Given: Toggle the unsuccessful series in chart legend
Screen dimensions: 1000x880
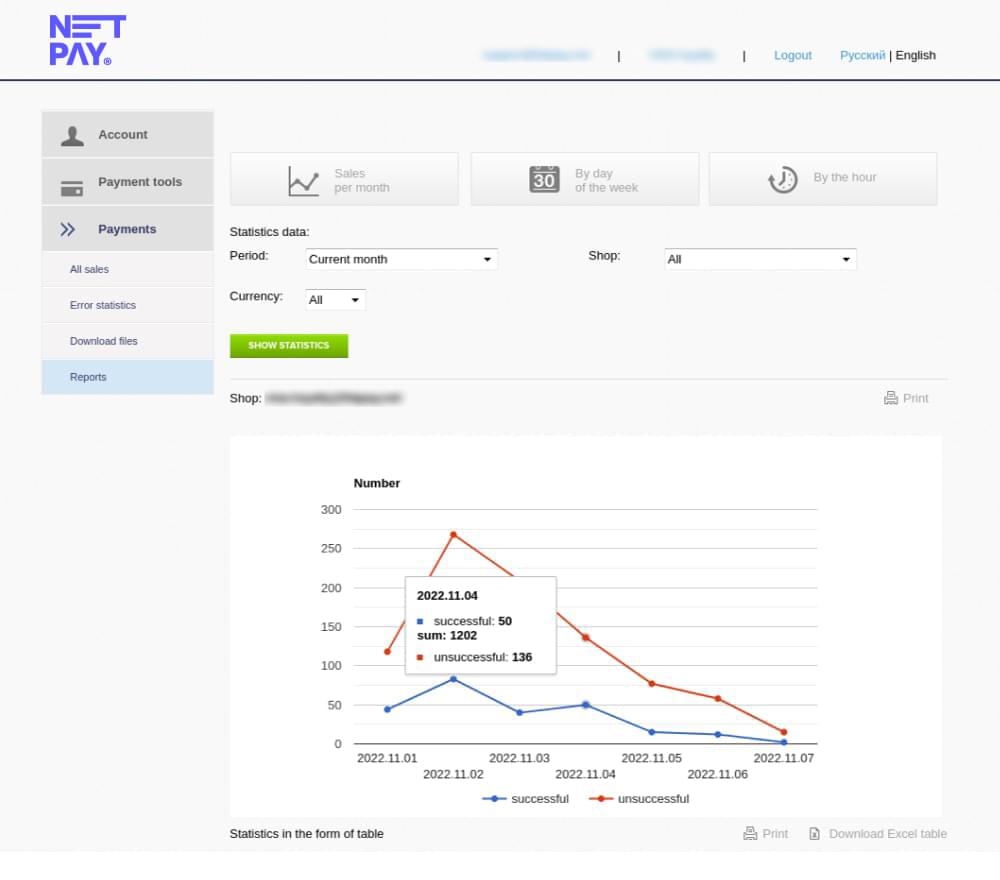Looking at the screenshot, I should (640, 799).
